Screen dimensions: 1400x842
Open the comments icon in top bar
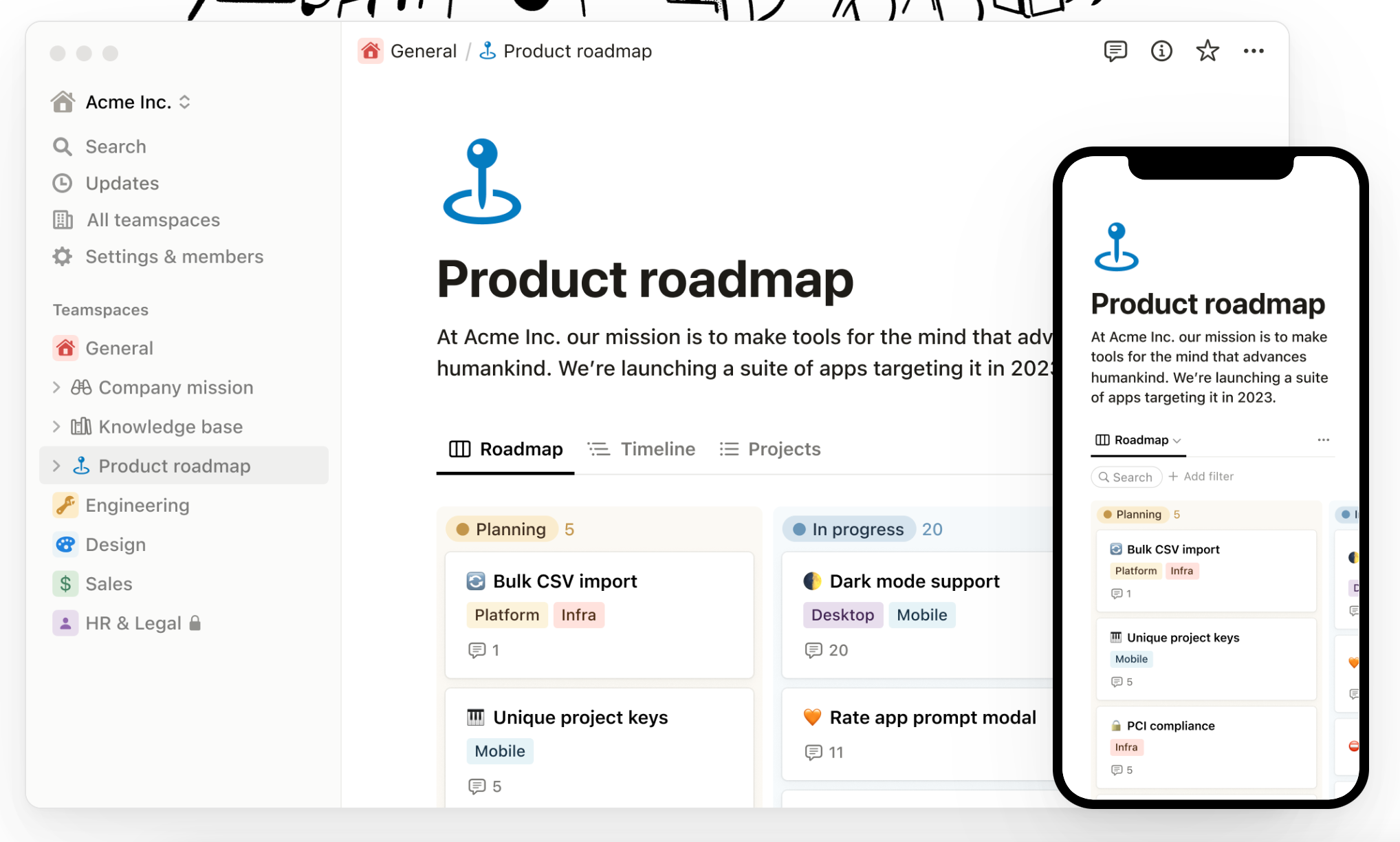1115,51
